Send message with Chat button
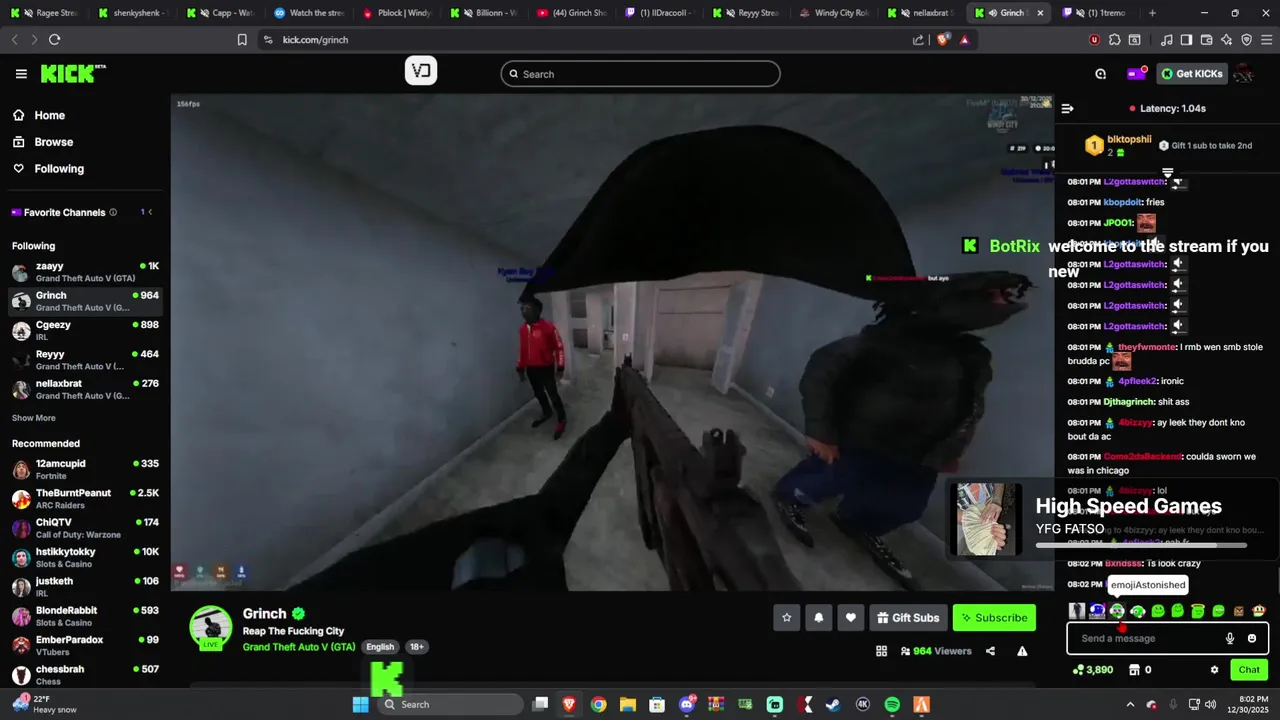Image resolution: width=1280 pixels, height=720 pixels. tap(1249, 670)
